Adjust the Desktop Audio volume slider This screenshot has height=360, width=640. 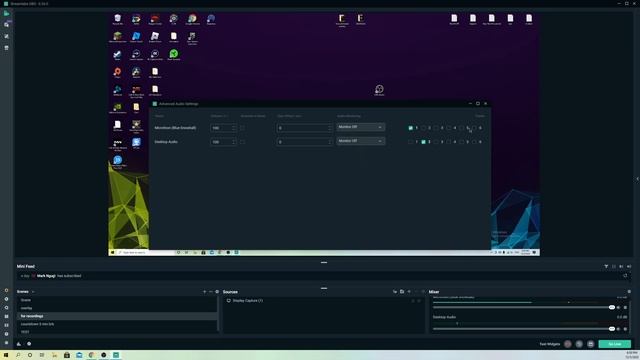[x=524, y=329]
